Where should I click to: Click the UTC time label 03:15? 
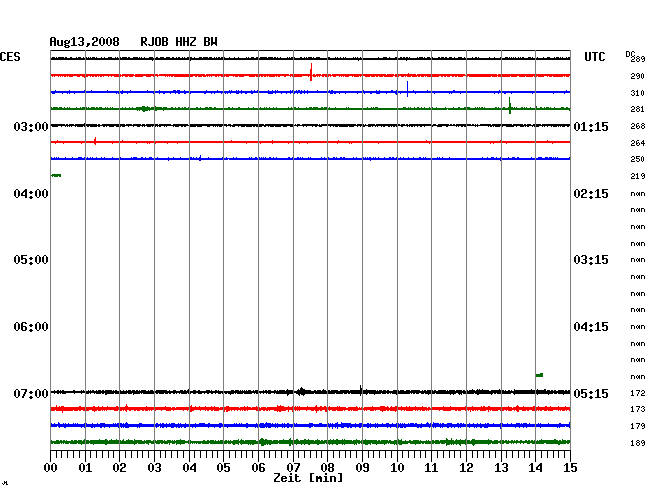pos(591,260)
